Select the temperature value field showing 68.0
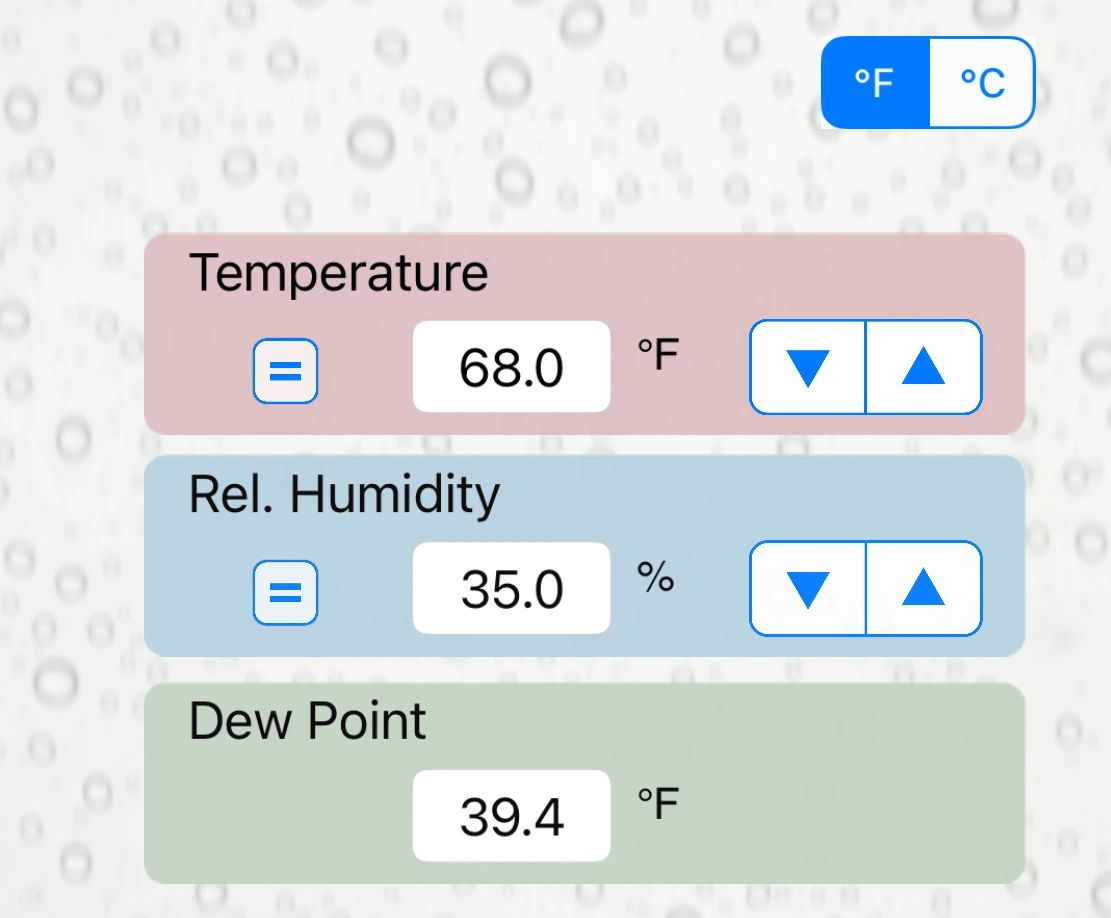1111x918 pixels. tap(511, 367)
